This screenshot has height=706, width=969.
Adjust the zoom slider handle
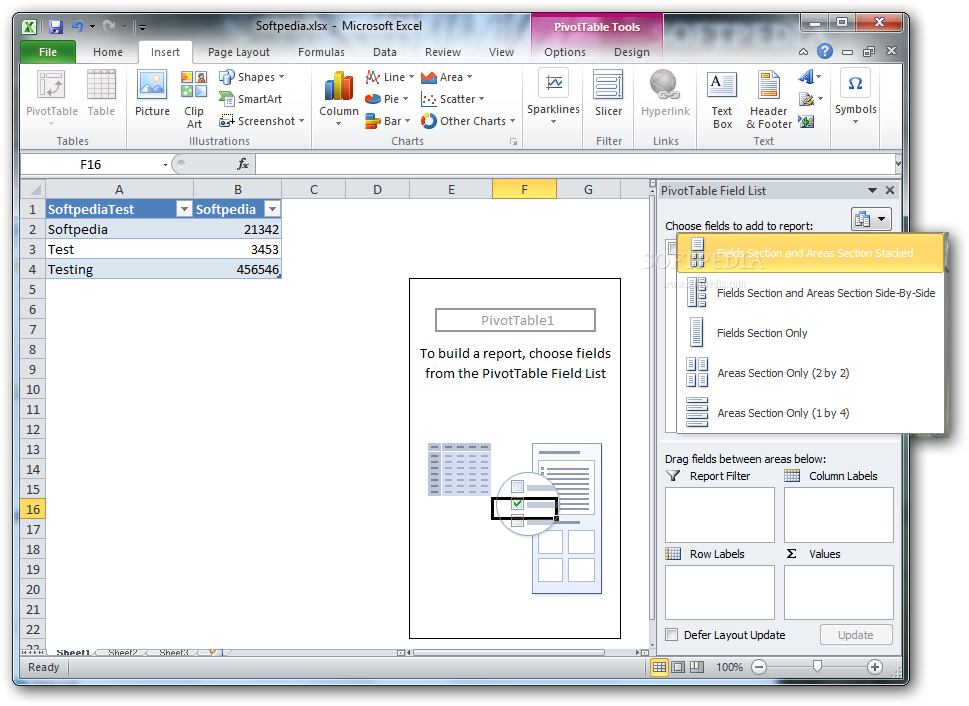817,666
